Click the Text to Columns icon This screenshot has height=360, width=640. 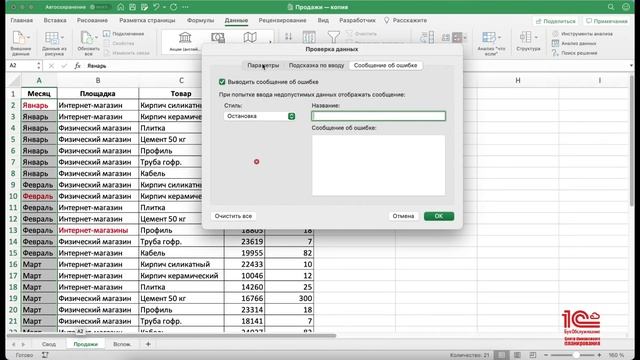coord(427,38)
